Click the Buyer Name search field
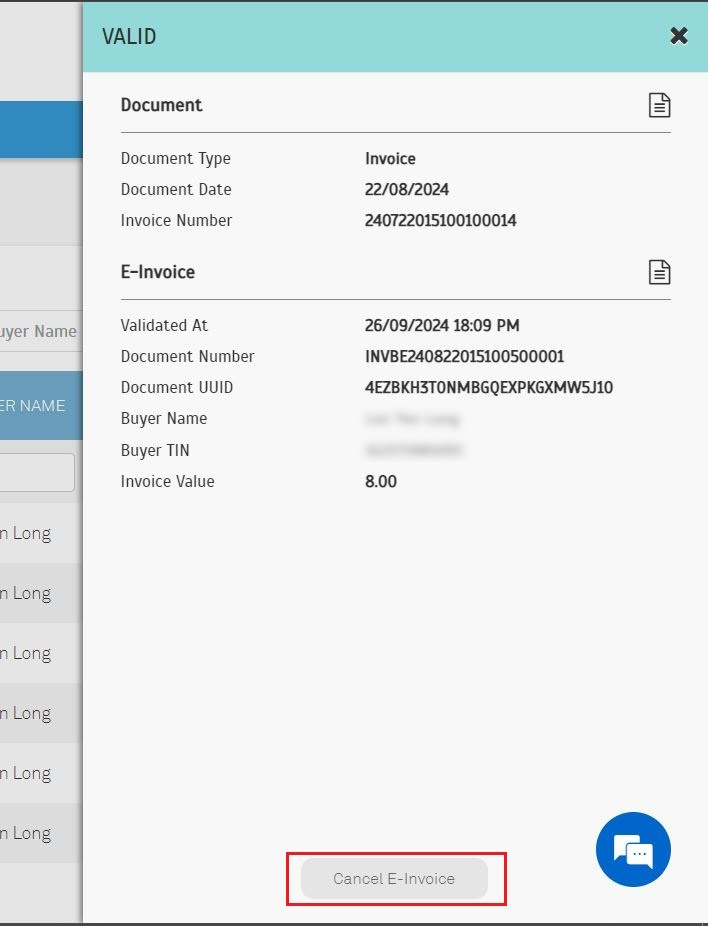Viewport: 708px width, 926px height. click(38, 331)
